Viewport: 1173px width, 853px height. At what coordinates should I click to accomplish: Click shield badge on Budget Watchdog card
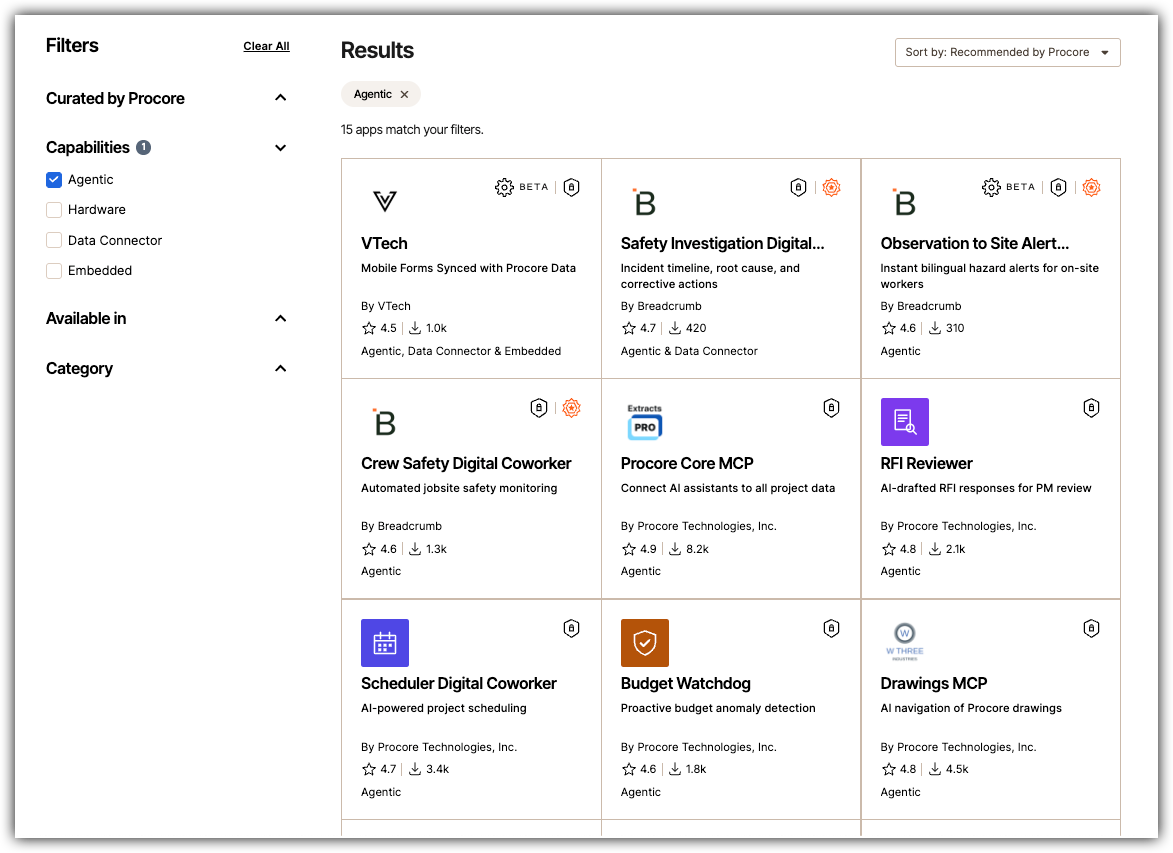pyautogui.click(x=831, y=629)
